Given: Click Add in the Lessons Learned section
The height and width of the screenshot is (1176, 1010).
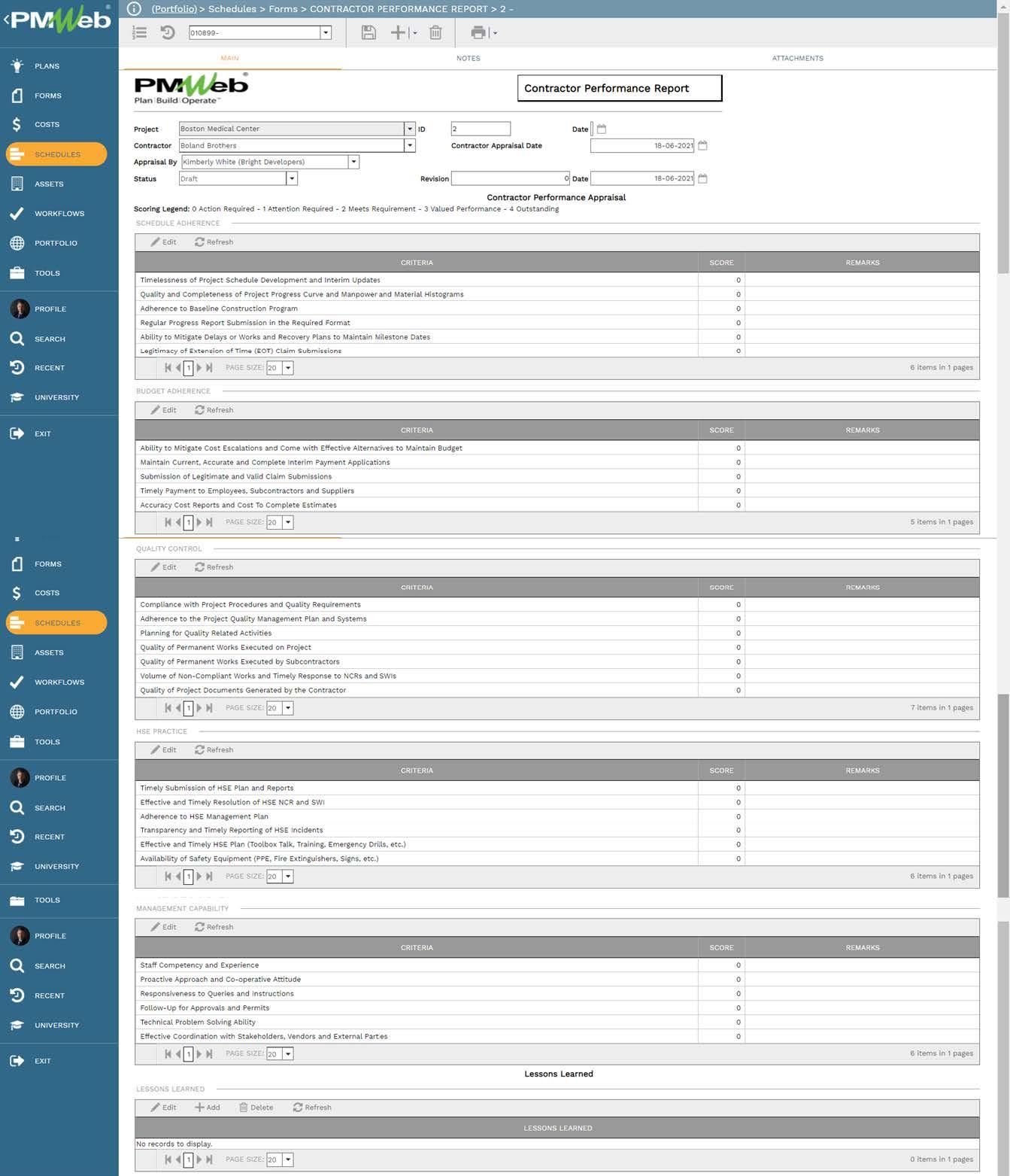Looking at the screenshot, I should (x=208, y=1108).
